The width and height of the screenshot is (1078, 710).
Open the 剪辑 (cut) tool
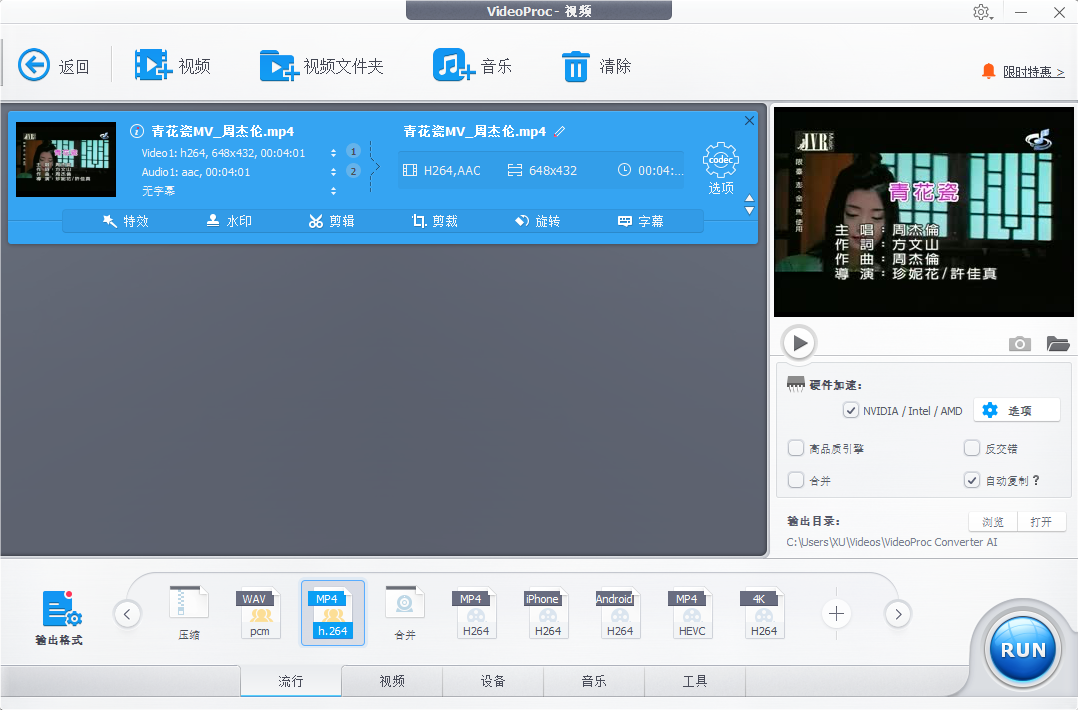331,221
